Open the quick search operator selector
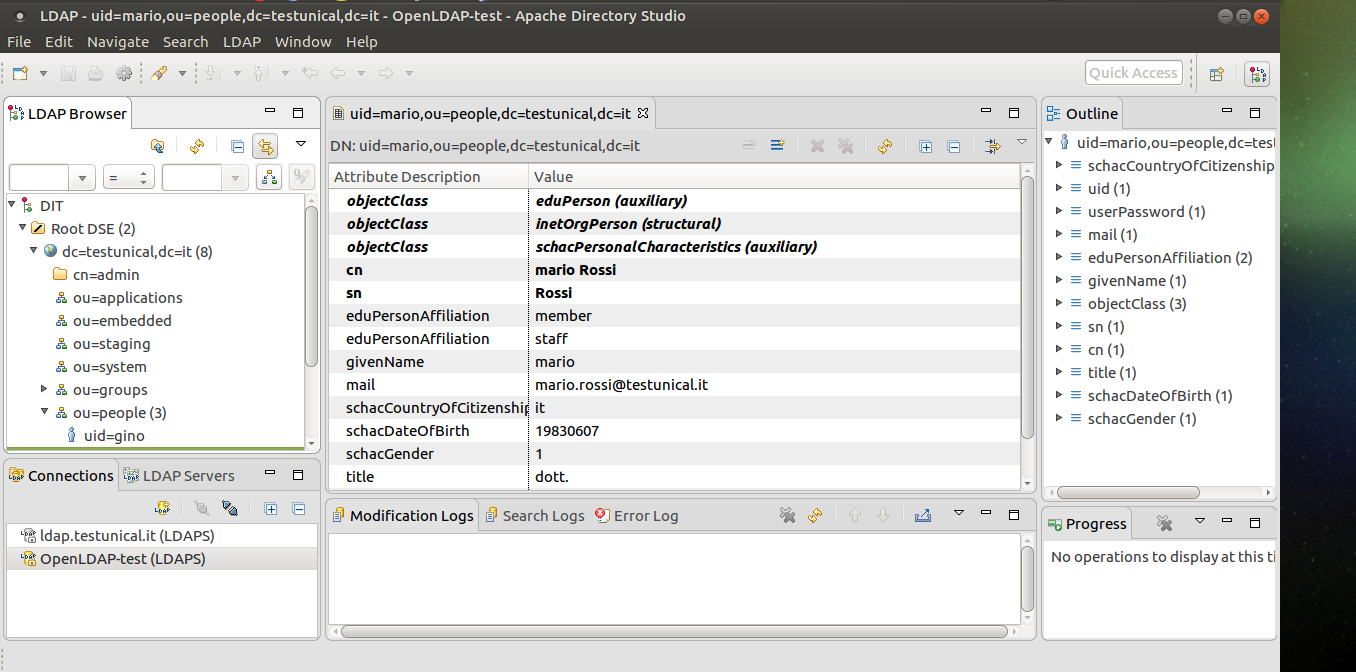 point(128,178)
